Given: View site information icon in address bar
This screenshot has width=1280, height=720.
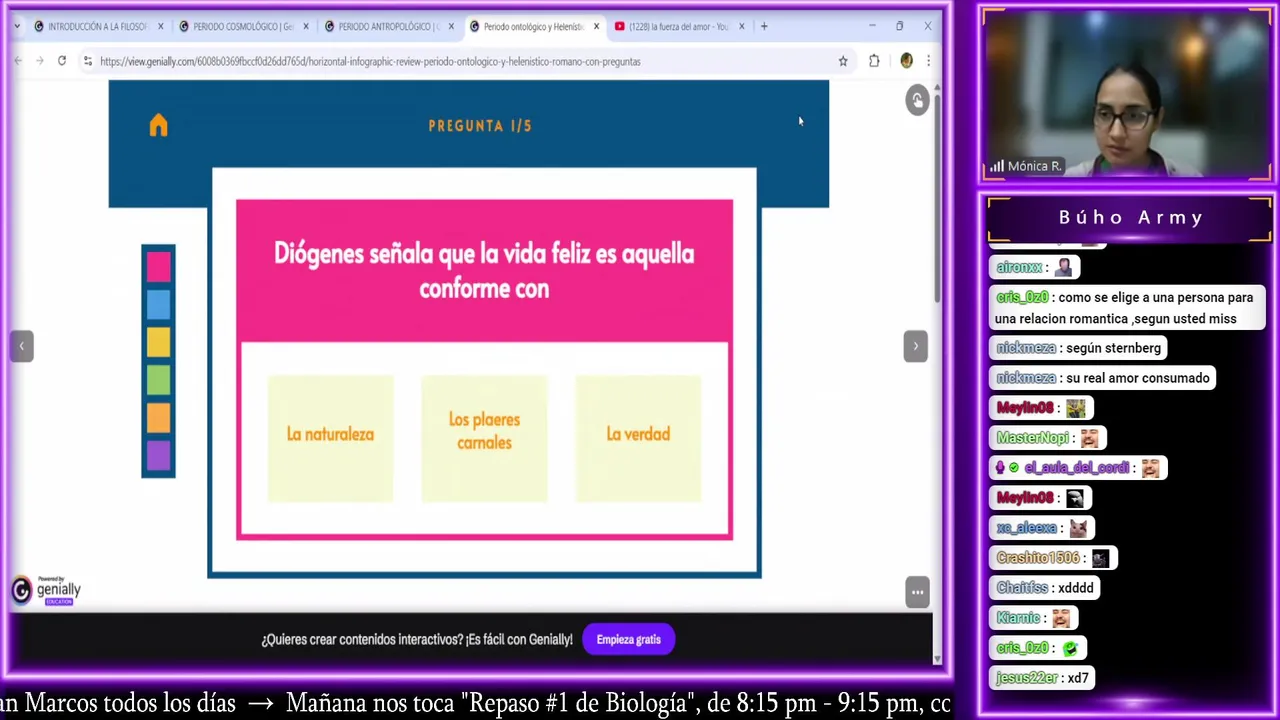Looking at the screenshot, I should [88, 61].
